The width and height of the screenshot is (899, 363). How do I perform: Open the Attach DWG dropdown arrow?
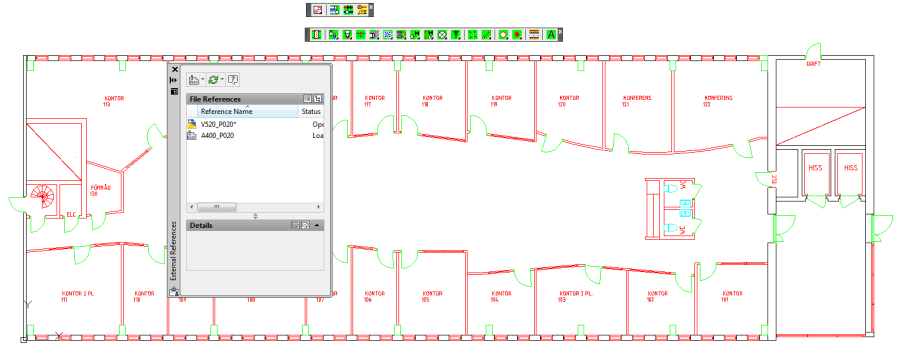tap(202, 80)
